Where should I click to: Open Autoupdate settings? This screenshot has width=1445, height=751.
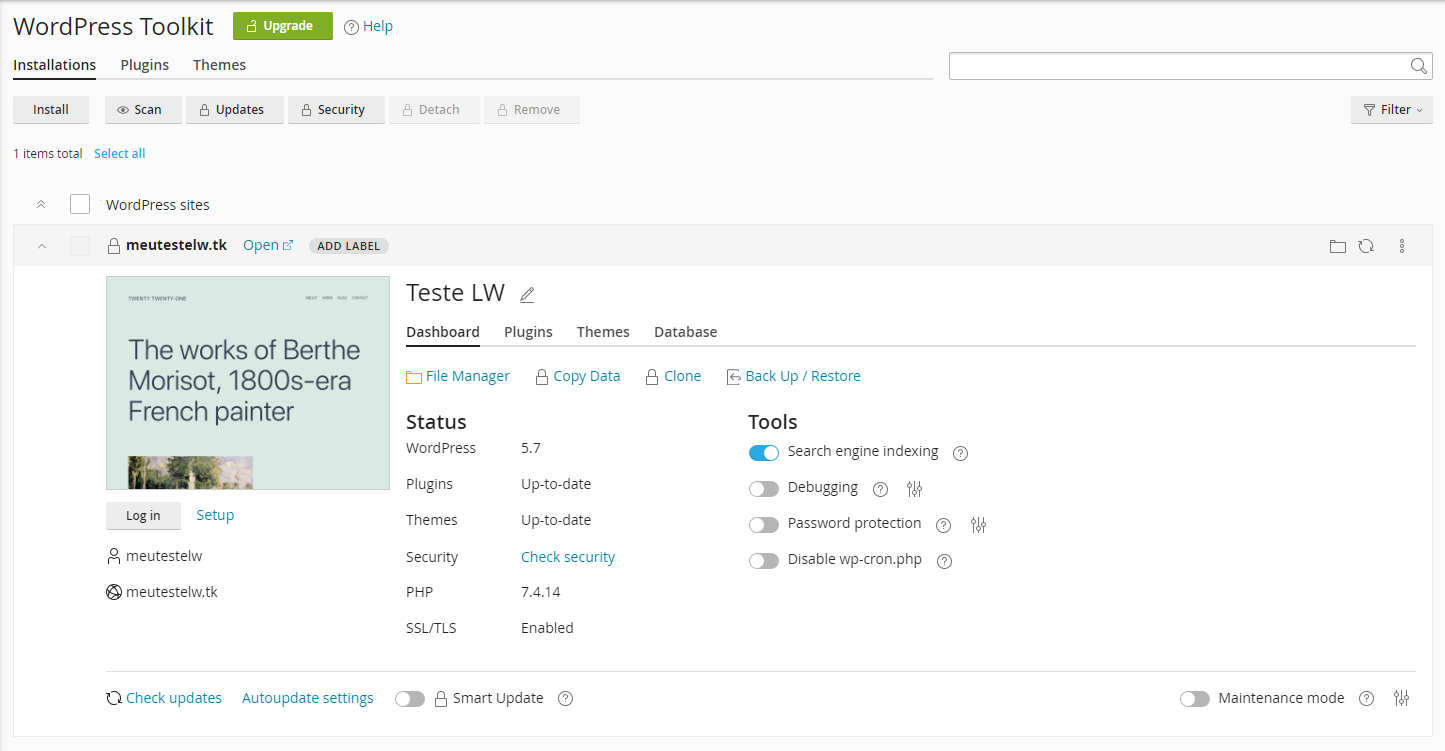point(308,699)
